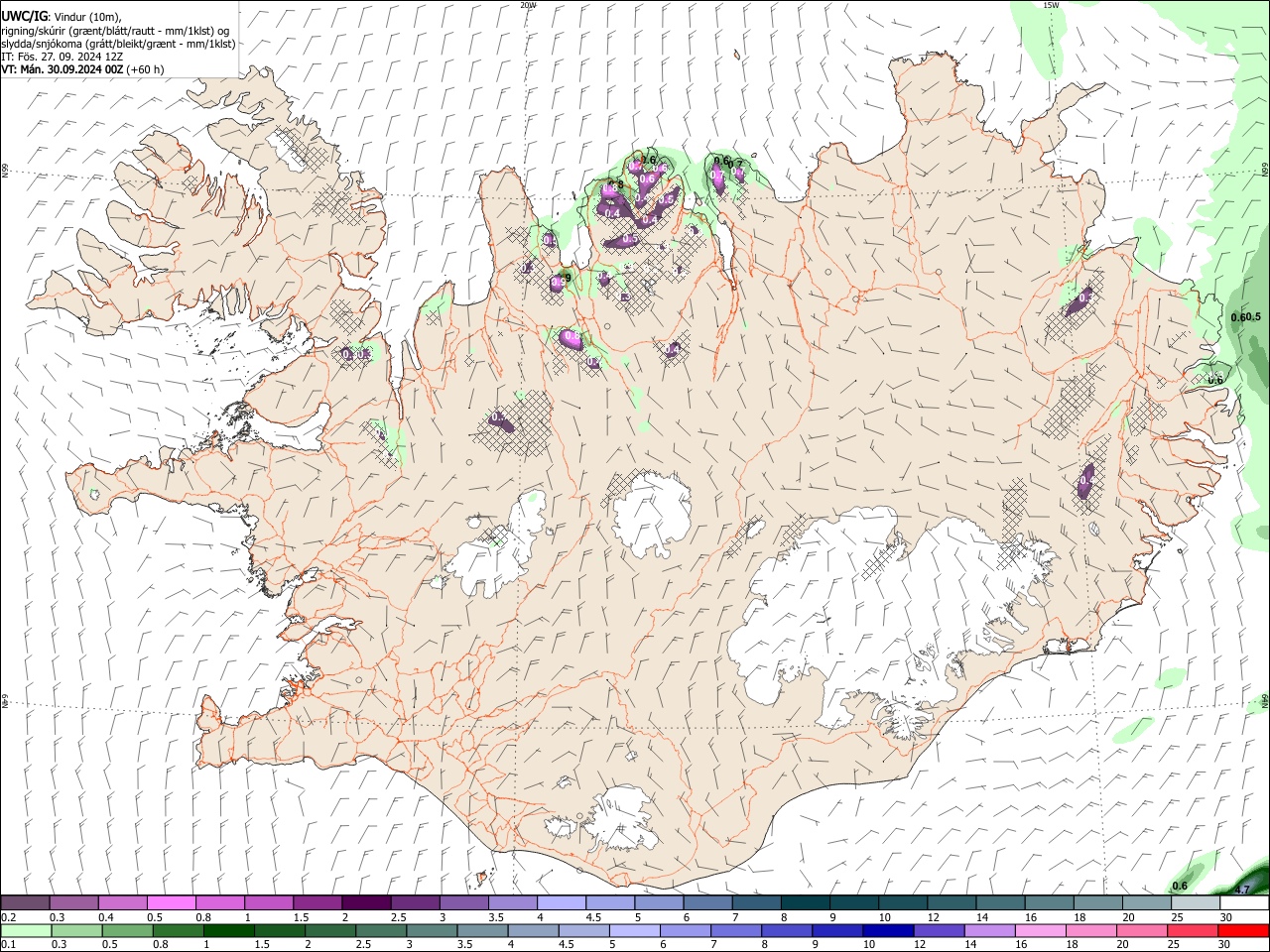Select the upper legend swatch starting at 0.3
The image size is (1270, 952).
click(74, 903)
